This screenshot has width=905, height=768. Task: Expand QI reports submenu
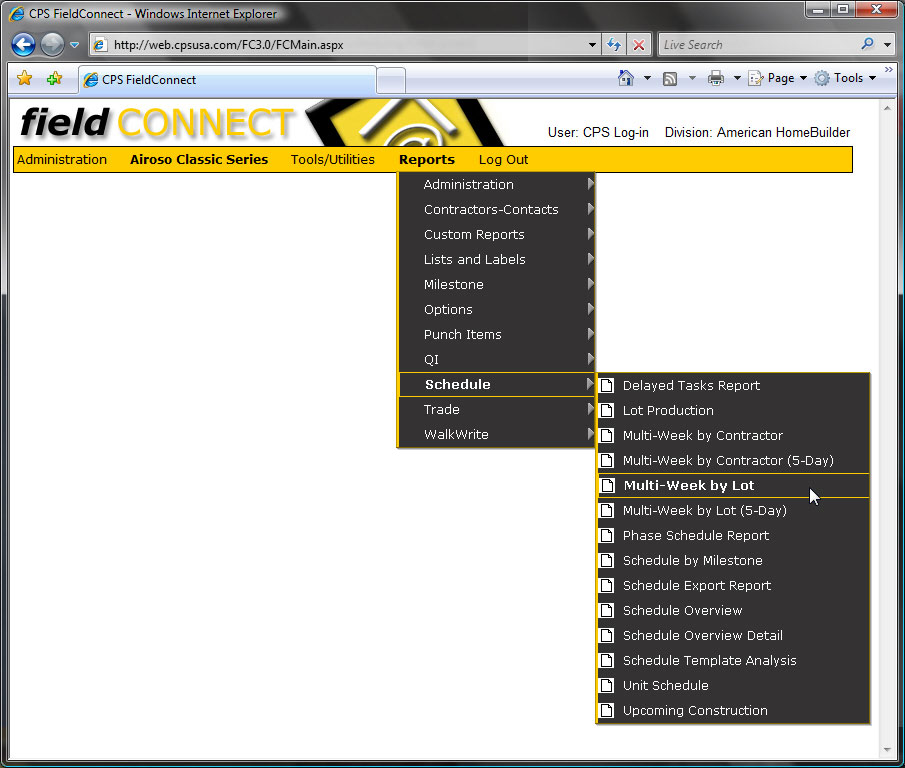click(496, 359)
